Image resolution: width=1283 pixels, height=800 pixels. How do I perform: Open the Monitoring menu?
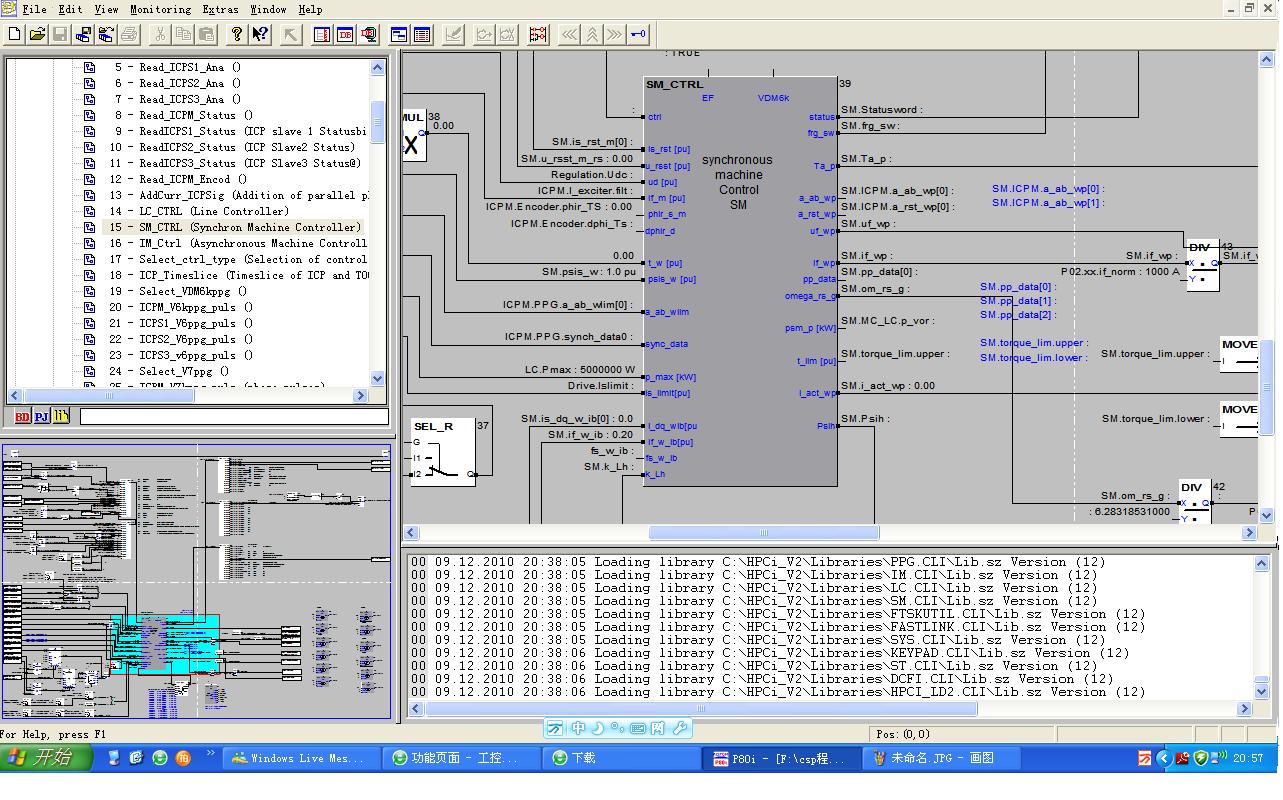tap(160, 9)
